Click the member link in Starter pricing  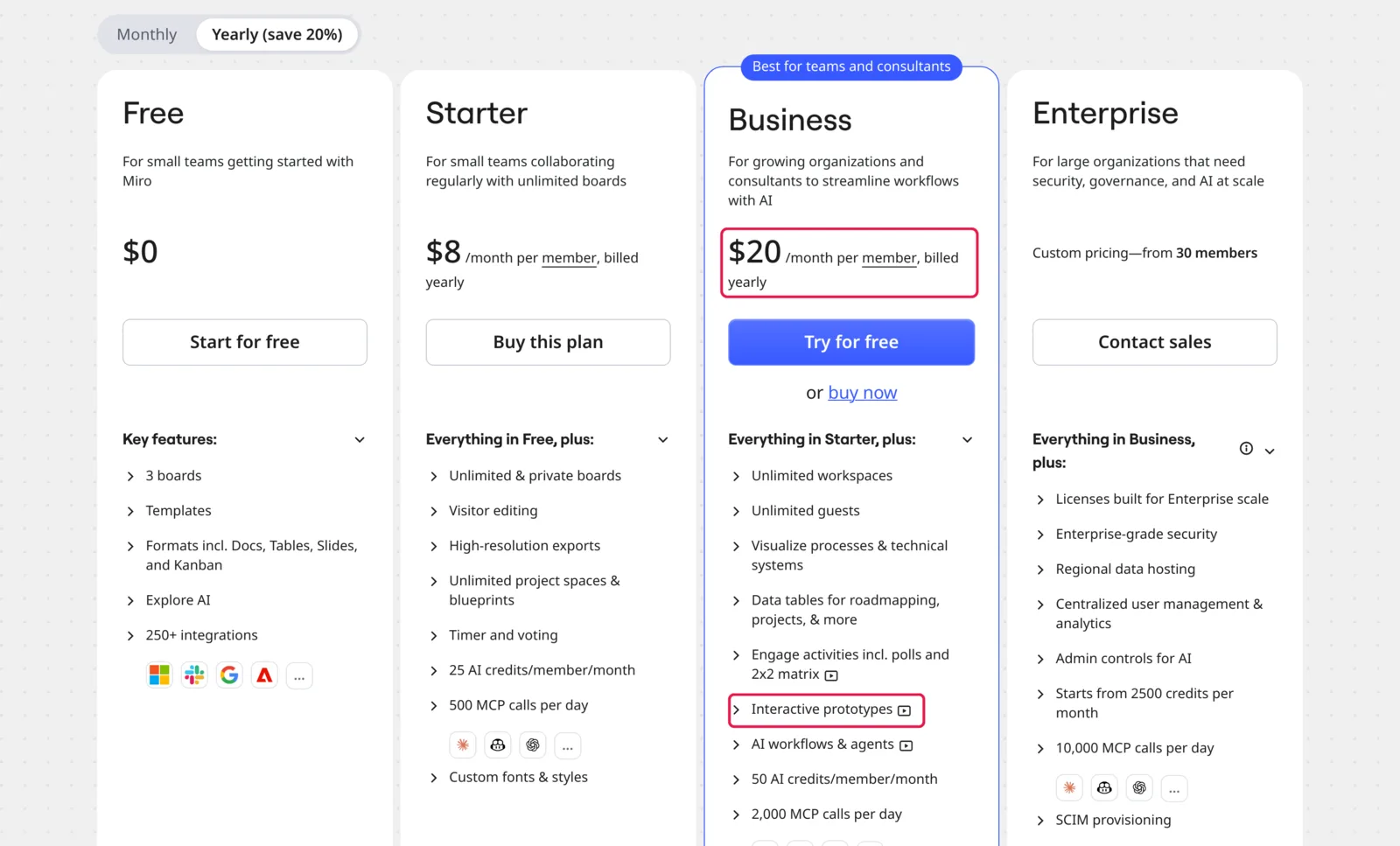(569, 258)
